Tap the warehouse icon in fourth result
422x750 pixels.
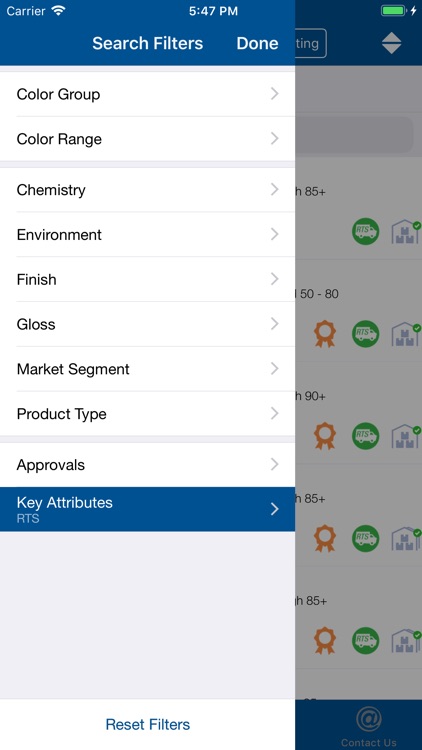coord(406,538)
